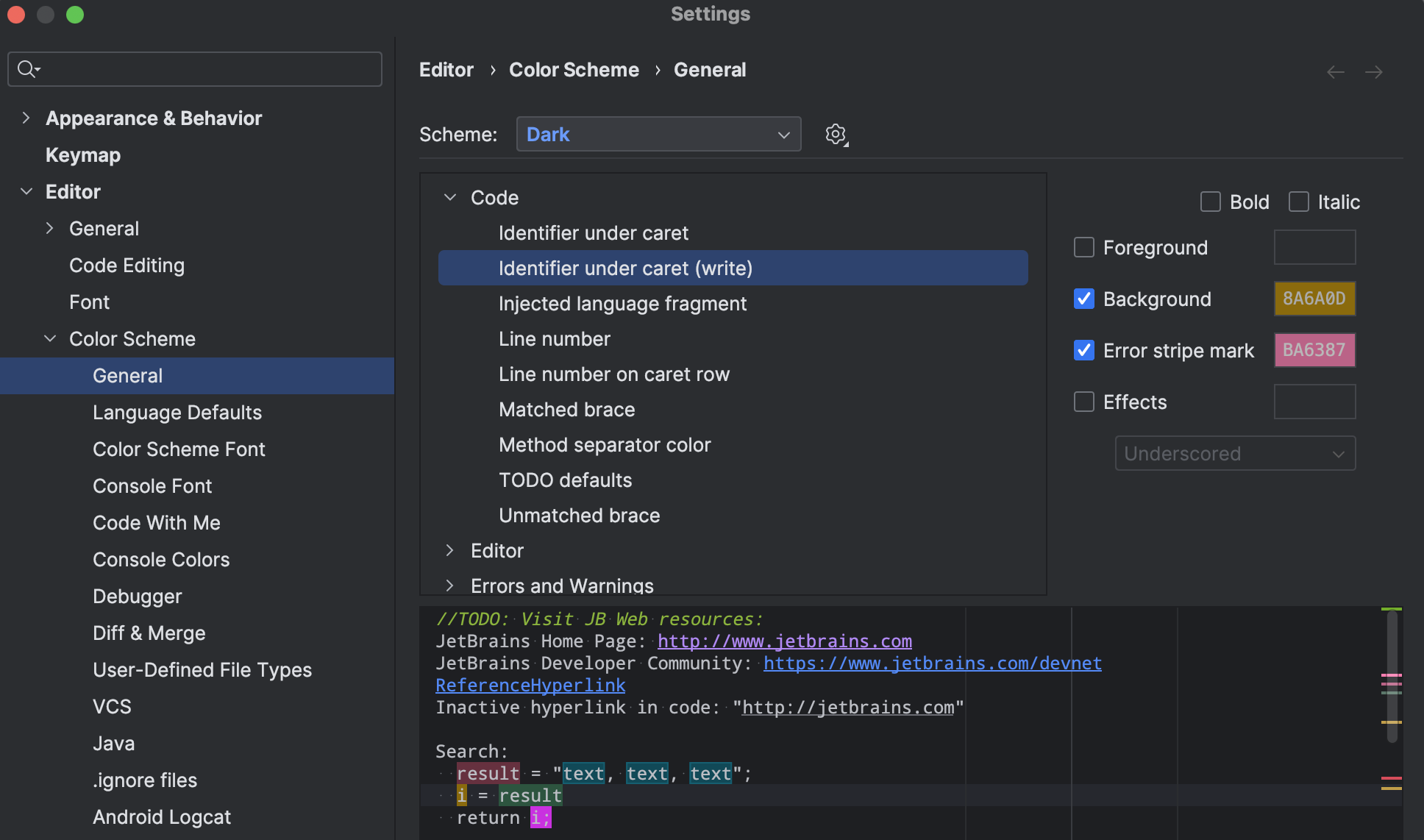This screenshot has height=840, width=1424.
Task: Uncheck the Error stripe mark checkbox
Action: (x=1083, y=350)
